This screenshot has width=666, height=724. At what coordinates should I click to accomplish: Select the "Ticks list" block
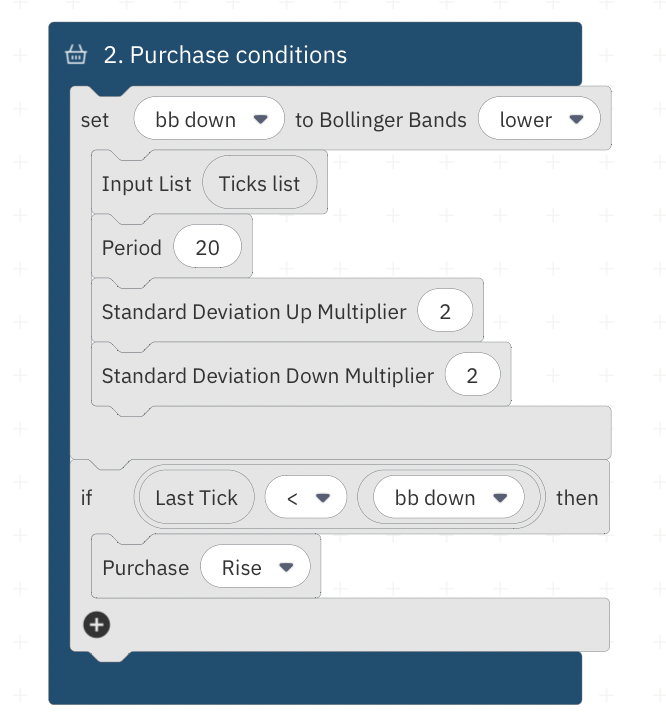click(259, 184)
